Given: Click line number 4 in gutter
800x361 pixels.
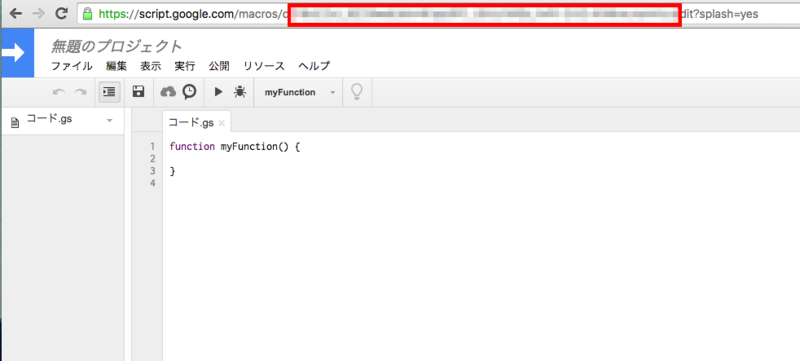Looking at the screenshot, I should (153, 184).
